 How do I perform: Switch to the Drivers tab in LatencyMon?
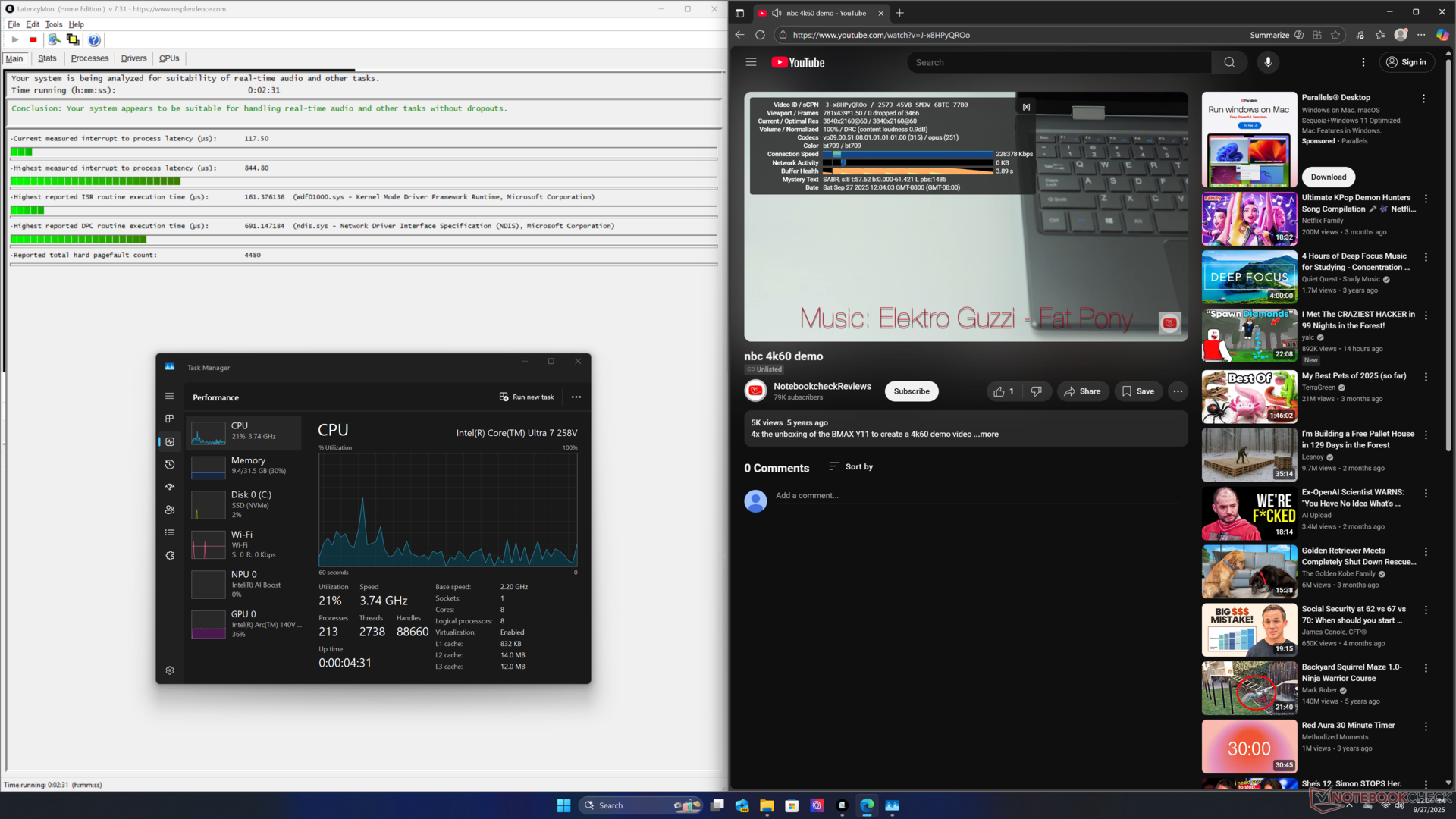133,58
